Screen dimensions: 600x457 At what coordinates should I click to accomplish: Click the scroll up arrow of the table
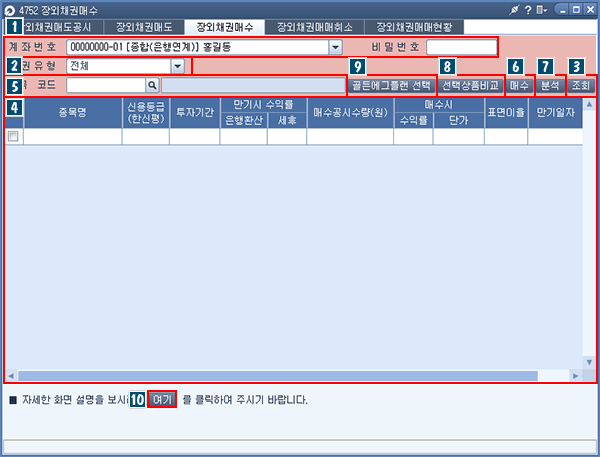point(589,104)
